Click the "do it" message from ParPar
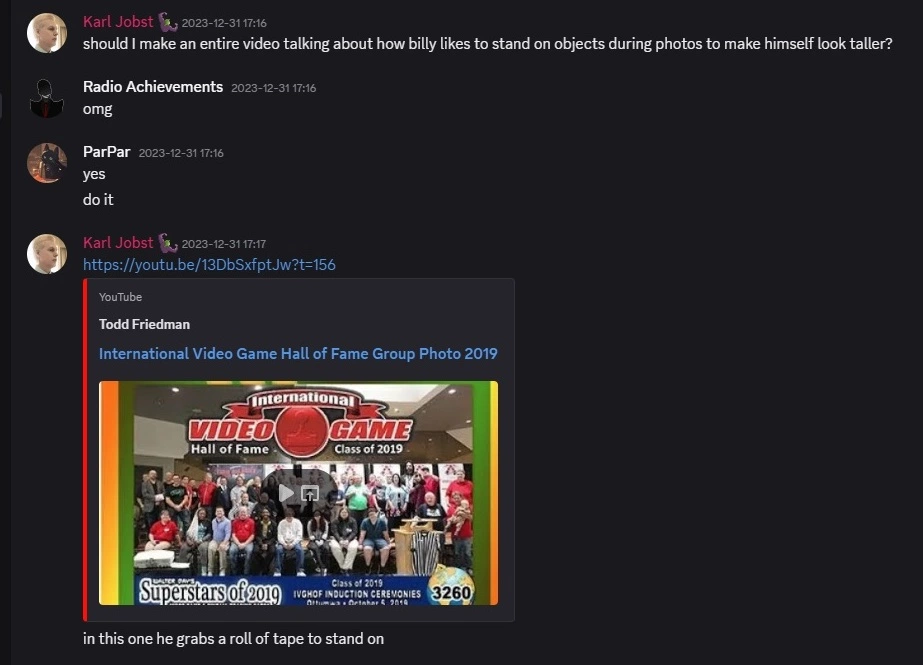This screenshot has width=923, height=665. tap(98, 200)
